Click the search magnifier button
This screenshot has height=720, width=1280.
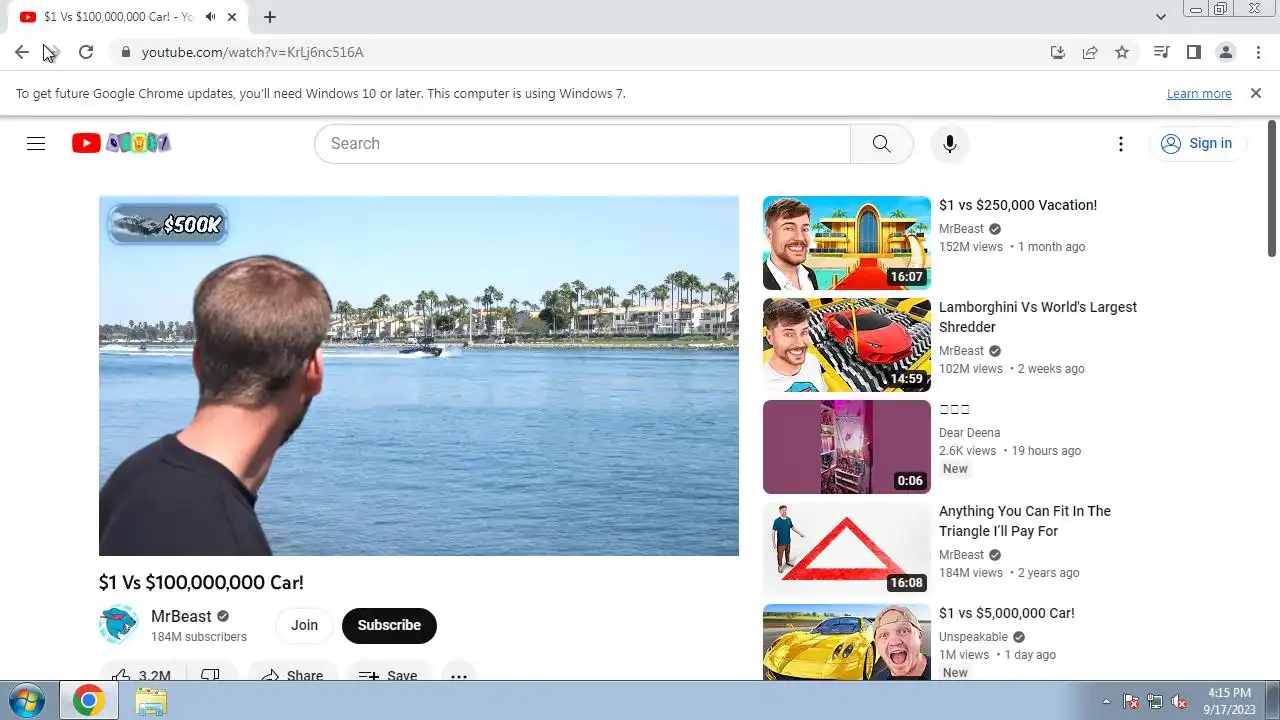881,143
